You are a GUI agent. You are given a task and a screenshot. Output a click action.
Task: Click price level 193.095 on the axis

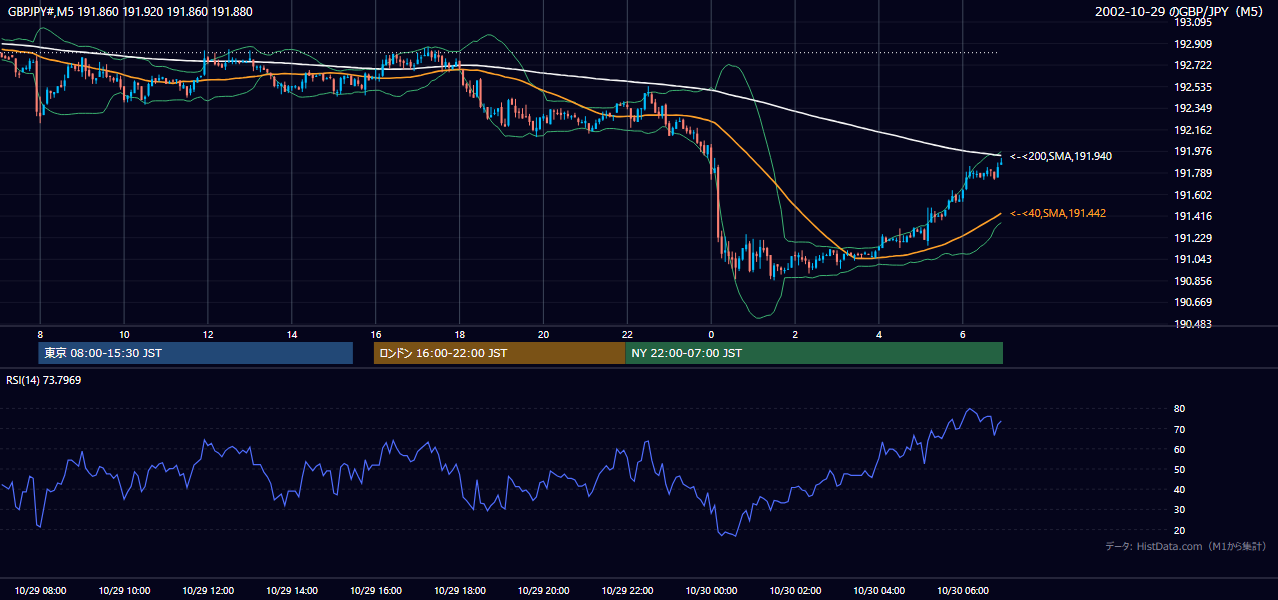(x=1192, y=22)
